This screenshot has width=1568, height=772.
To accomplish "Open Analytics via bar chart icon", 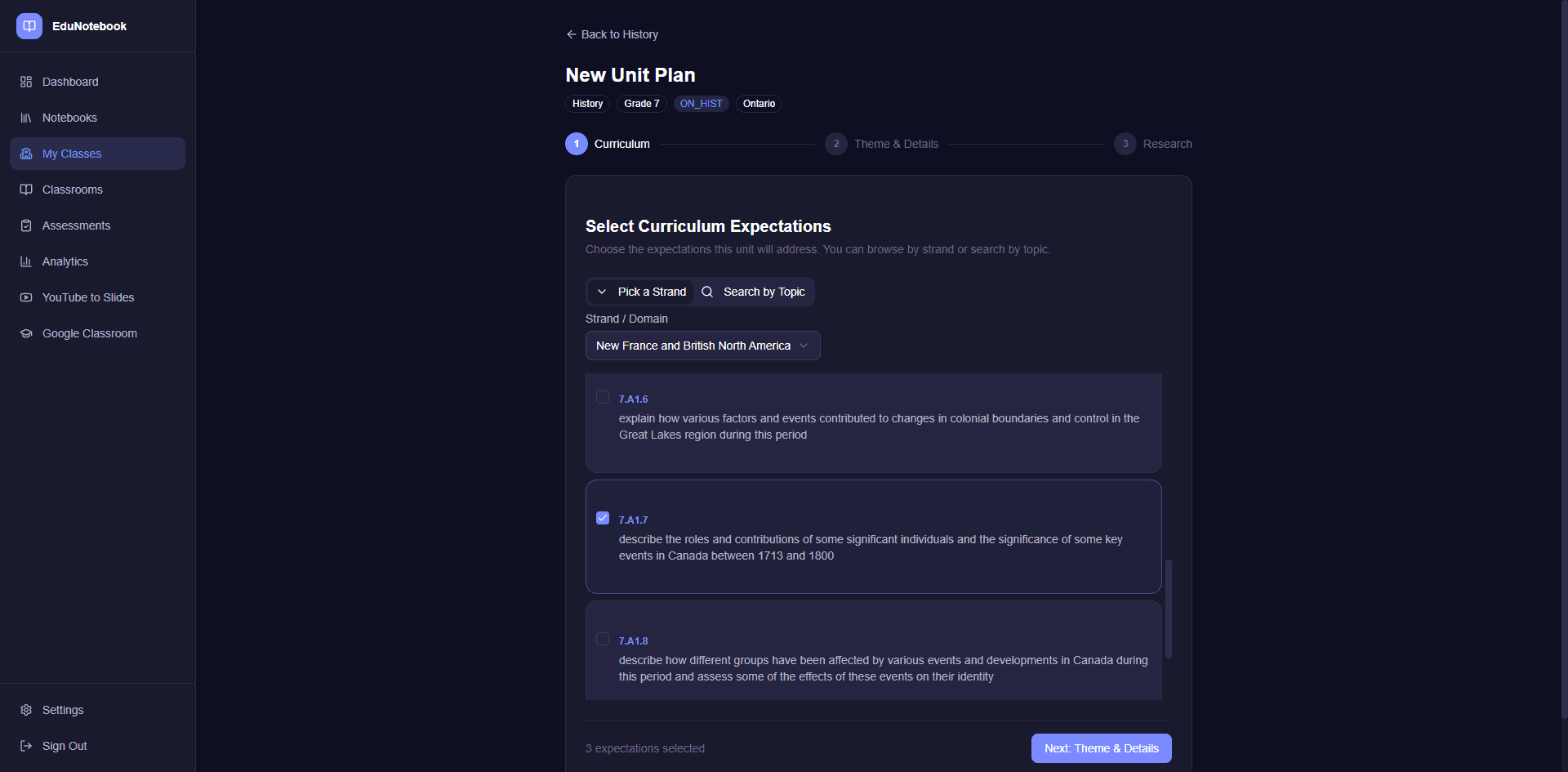I will tap(26, 261).
